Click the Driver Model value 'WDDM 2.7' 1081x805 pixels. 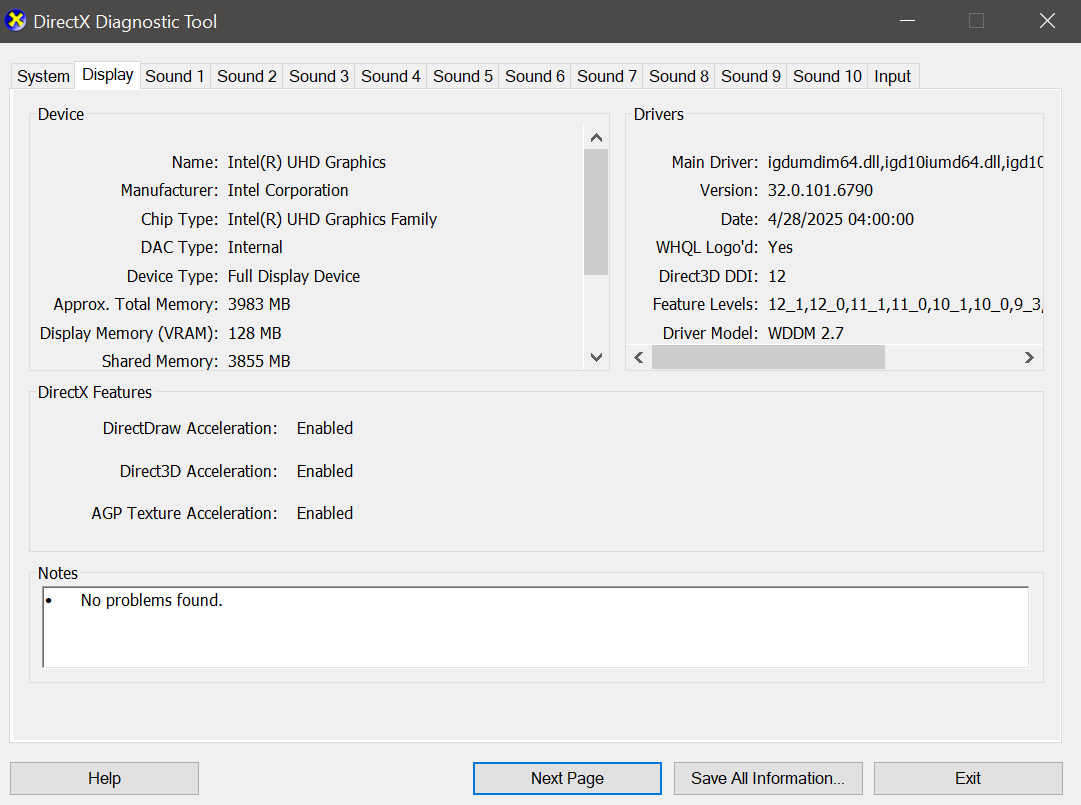coord(805,334)
